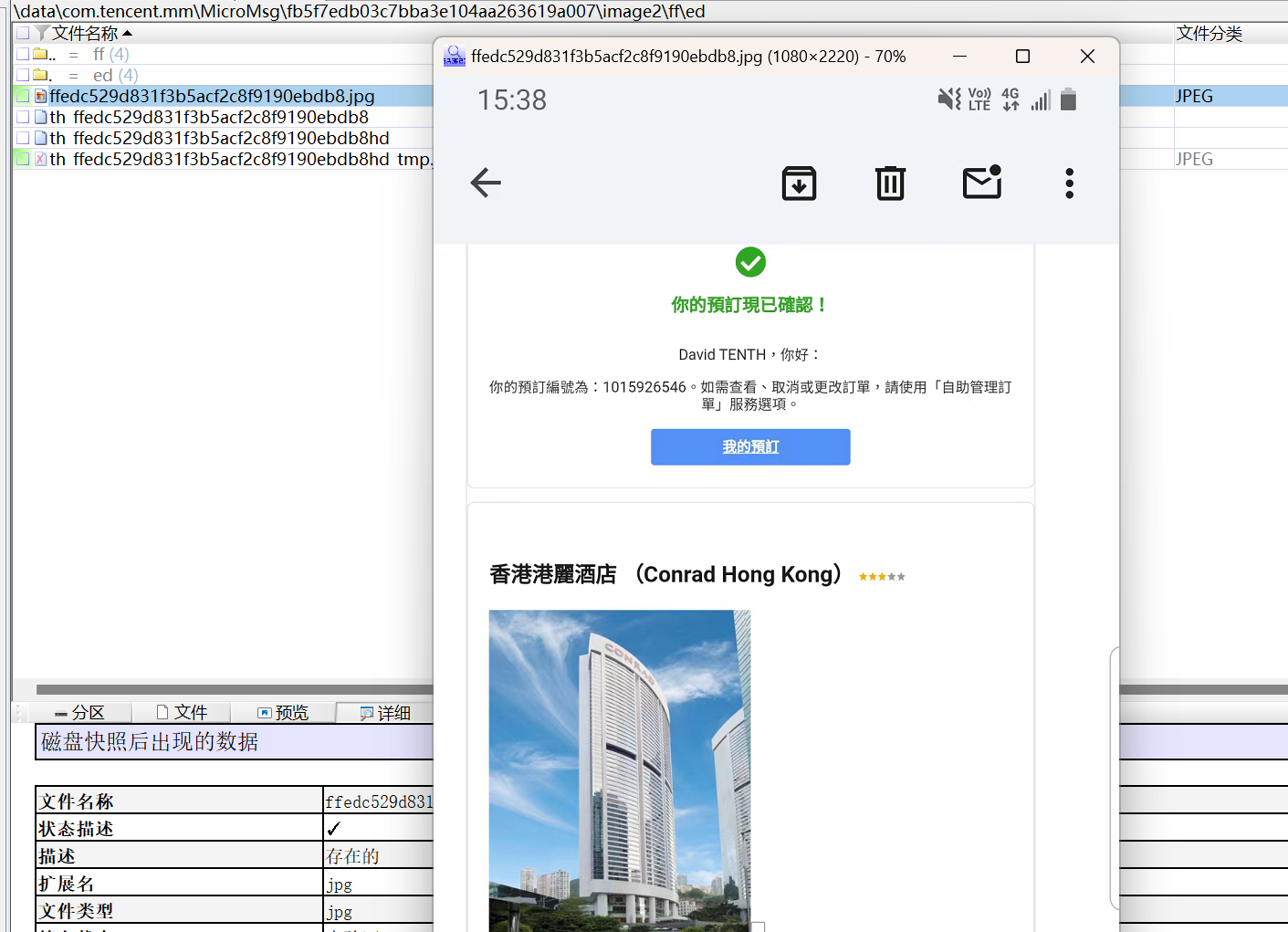The width and height of the screenshot is (1288, 932).
Task: Click the VoLTE status icon in the preview
Action: [x=979, y=99]
